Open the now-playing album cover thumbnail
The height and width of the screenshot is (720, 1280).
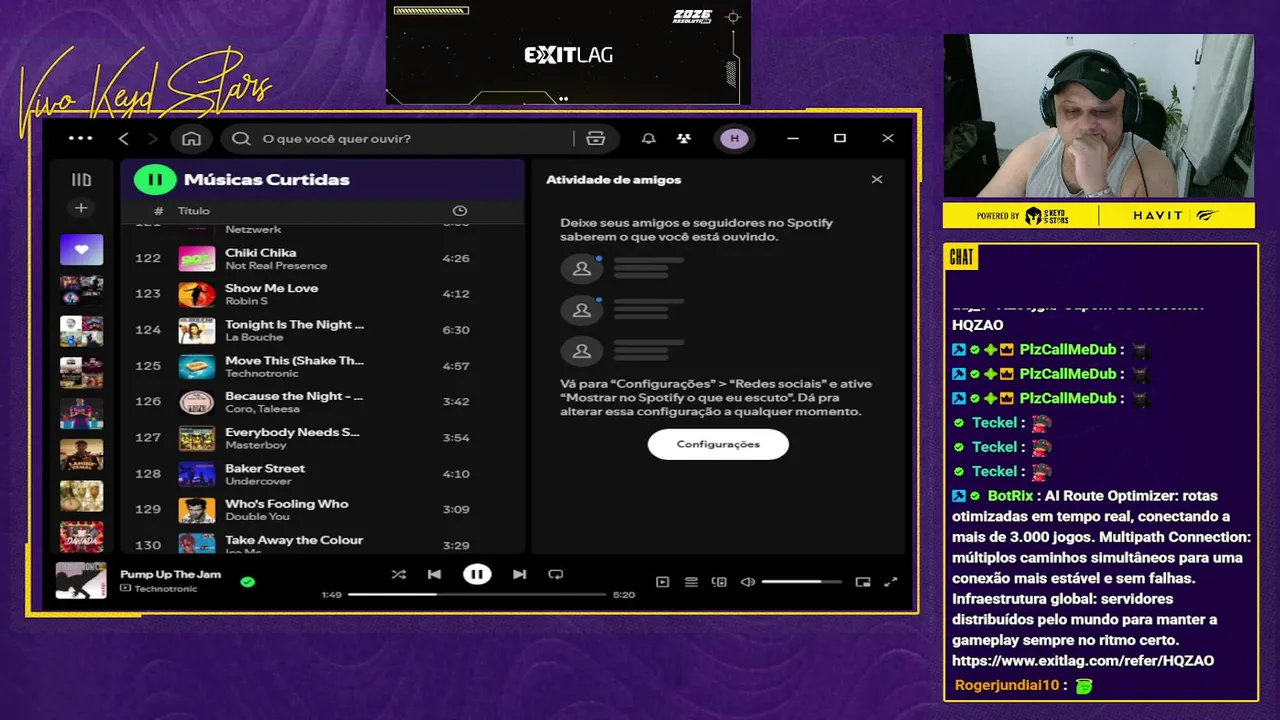coord(81,581)
